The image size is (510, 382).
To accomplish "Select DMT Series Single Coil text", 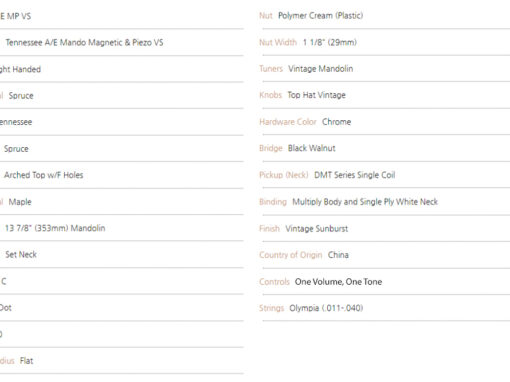I will 354,175.
